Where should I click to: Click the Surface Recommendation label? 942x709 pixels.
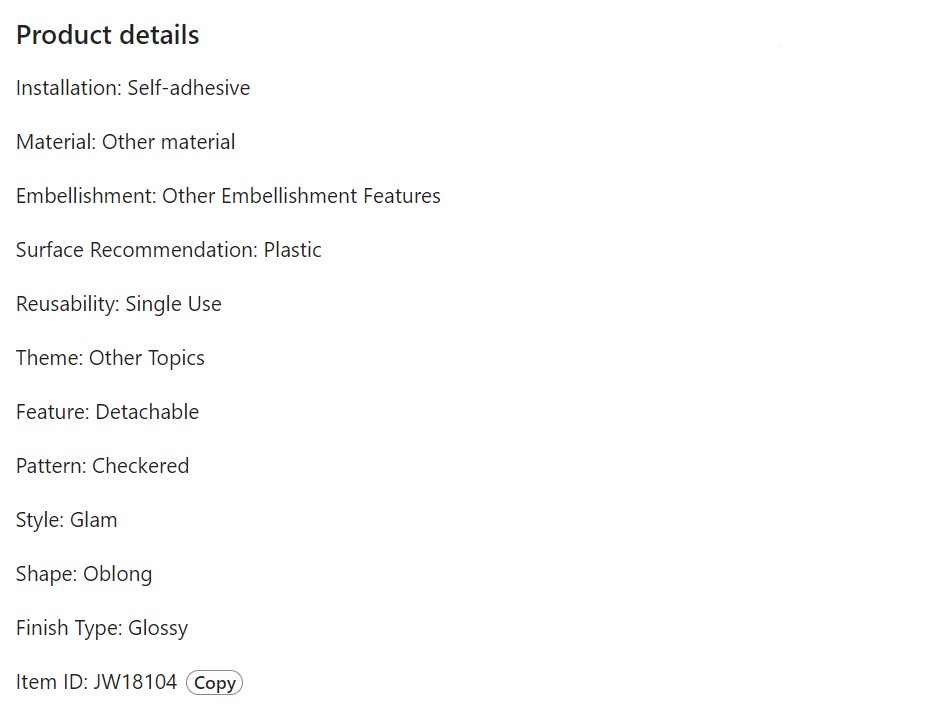tap(136, 250)
